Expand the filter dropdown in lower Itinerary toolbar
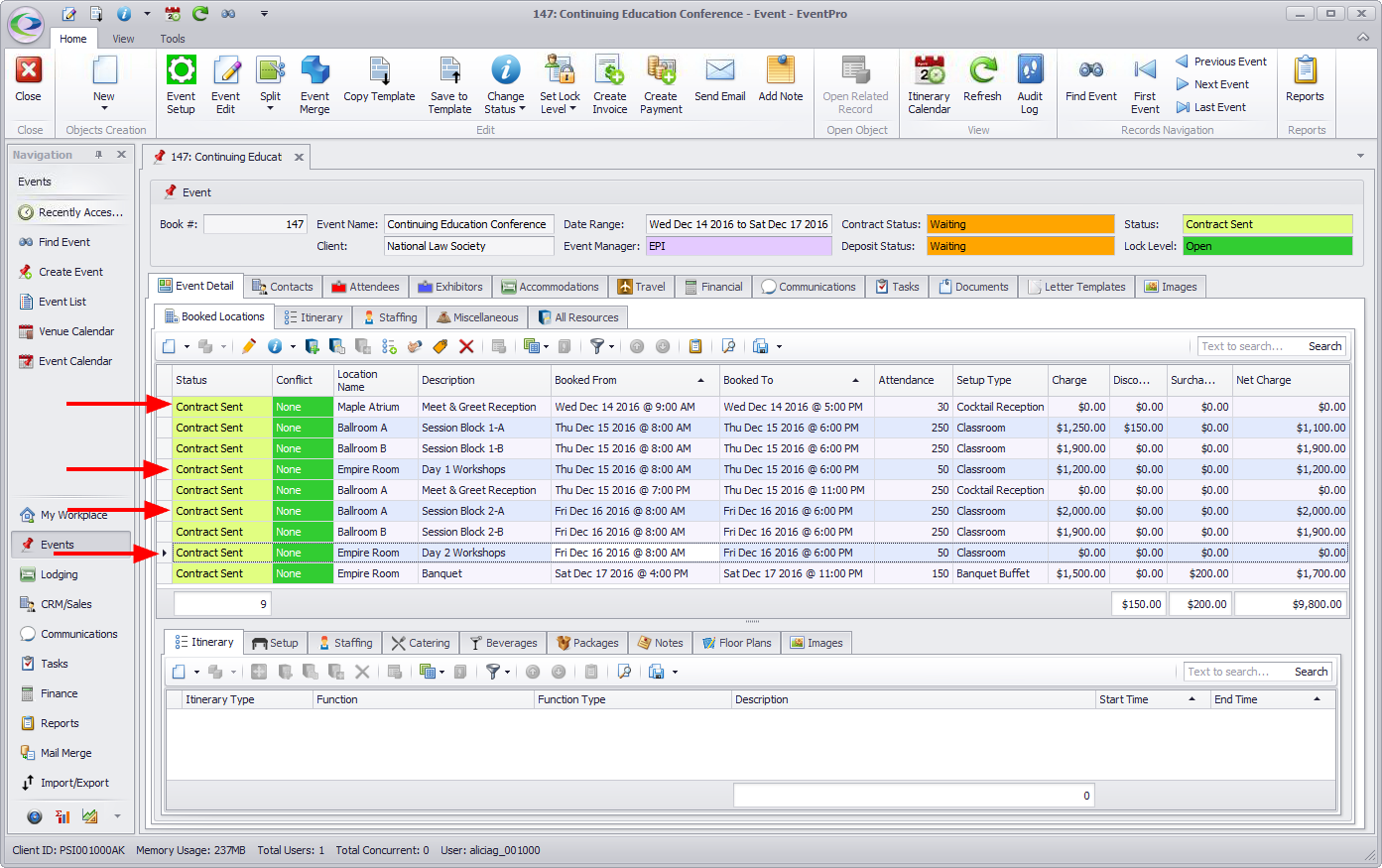This screenshot has height=868, width=1382. (507, 673)
